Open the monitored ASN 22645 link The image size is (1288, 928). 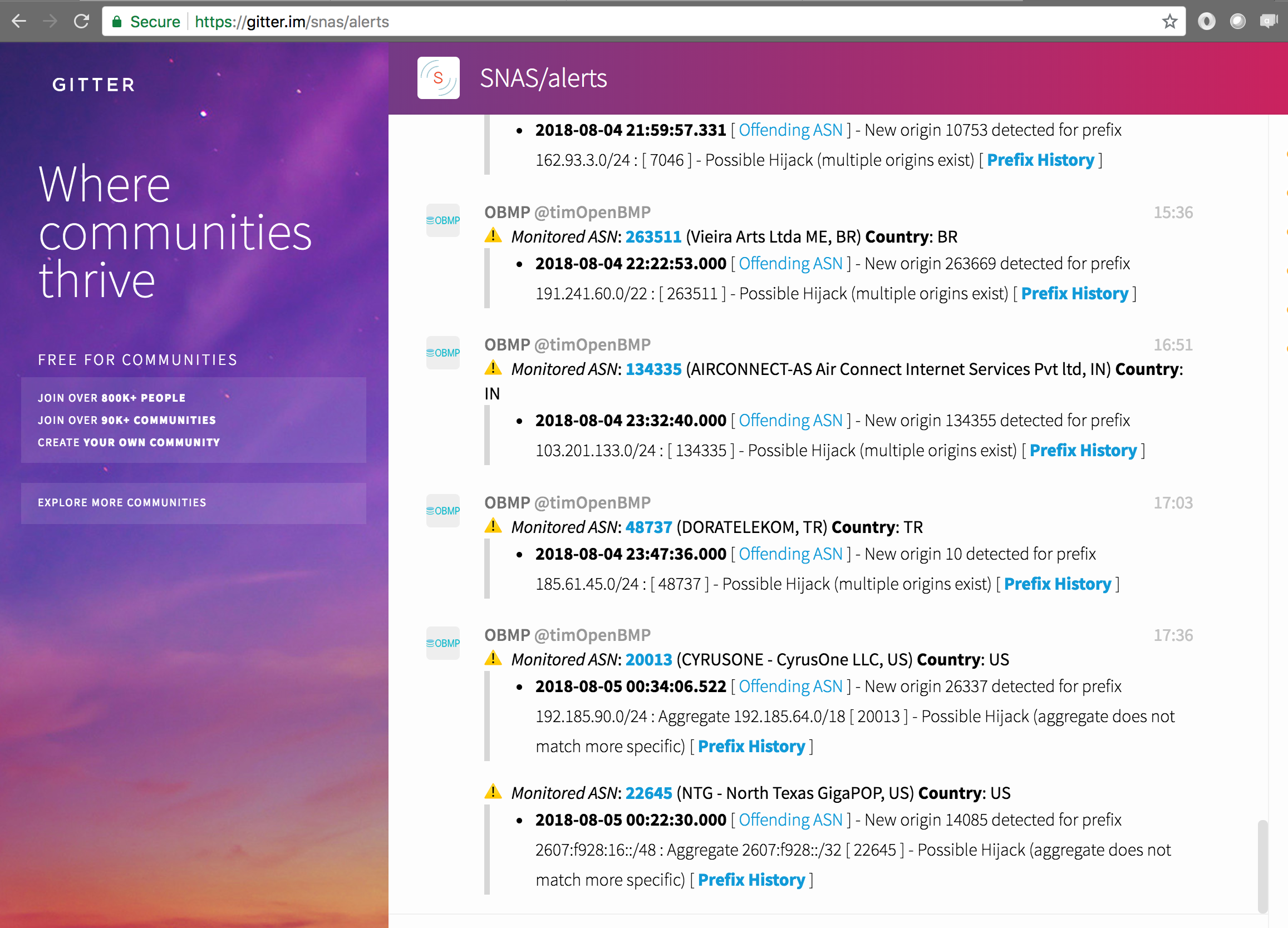point(648,793)
